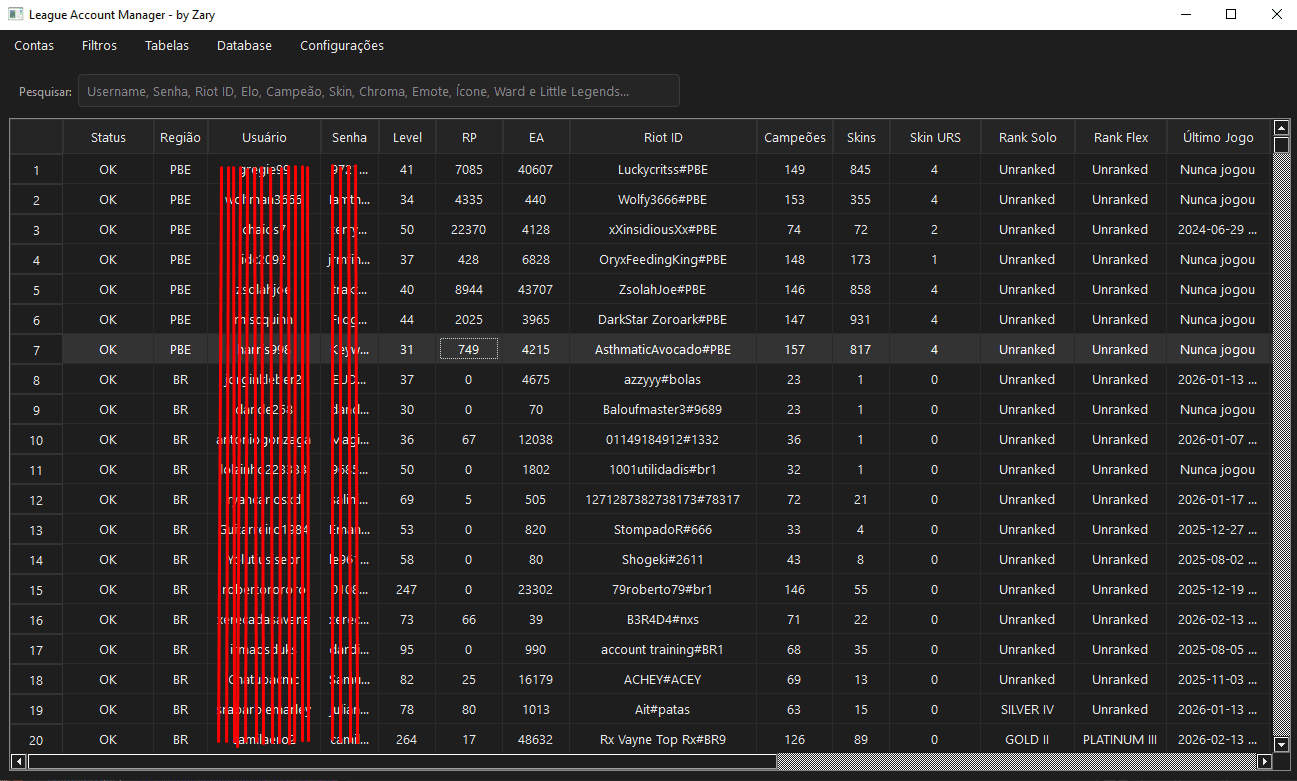Select the RP cell showing 22370

(x=468, y=230)
